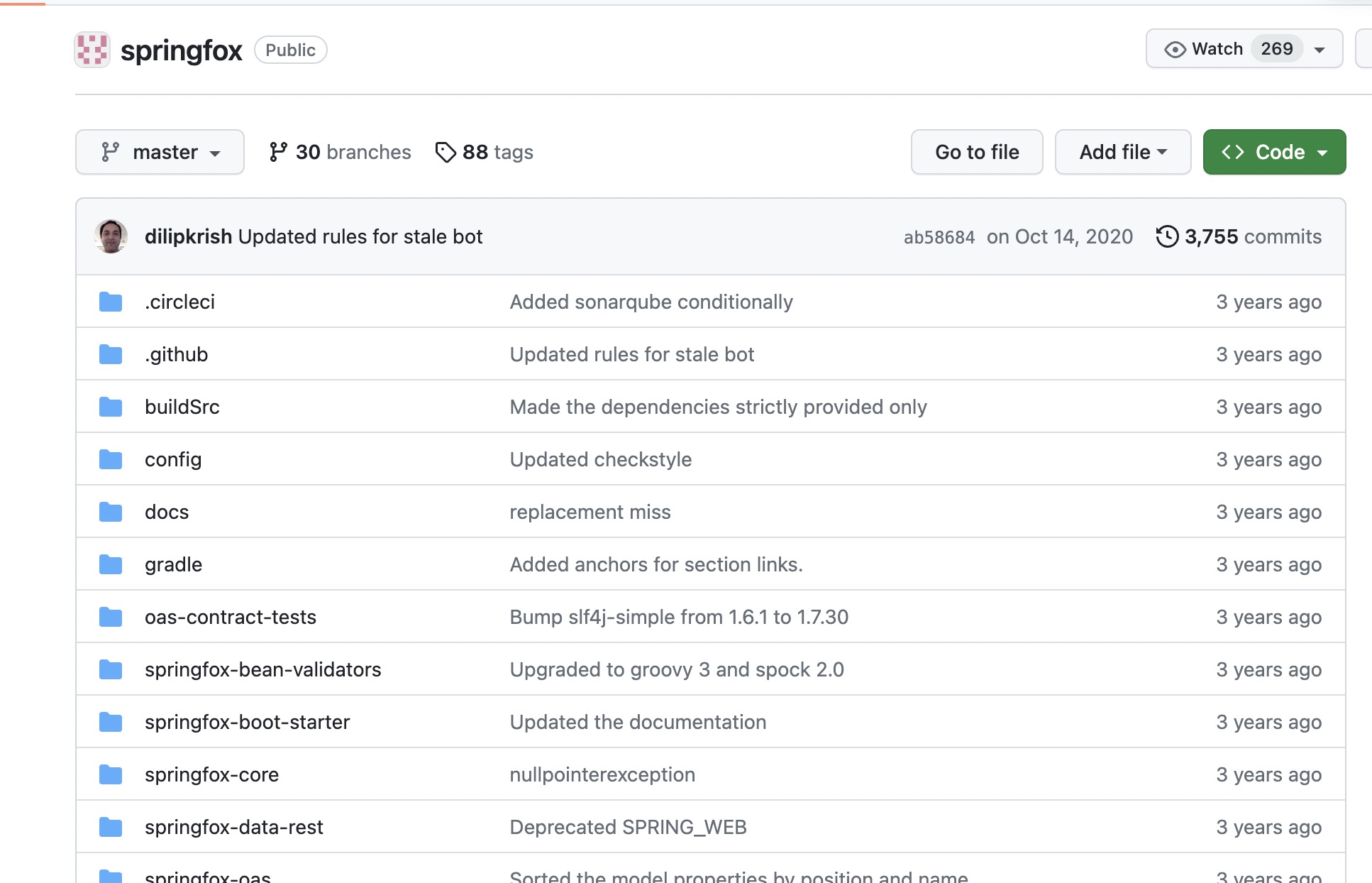1372x883 pixels.
Task: Click the Public visibility badge
Action: point(290,50)
